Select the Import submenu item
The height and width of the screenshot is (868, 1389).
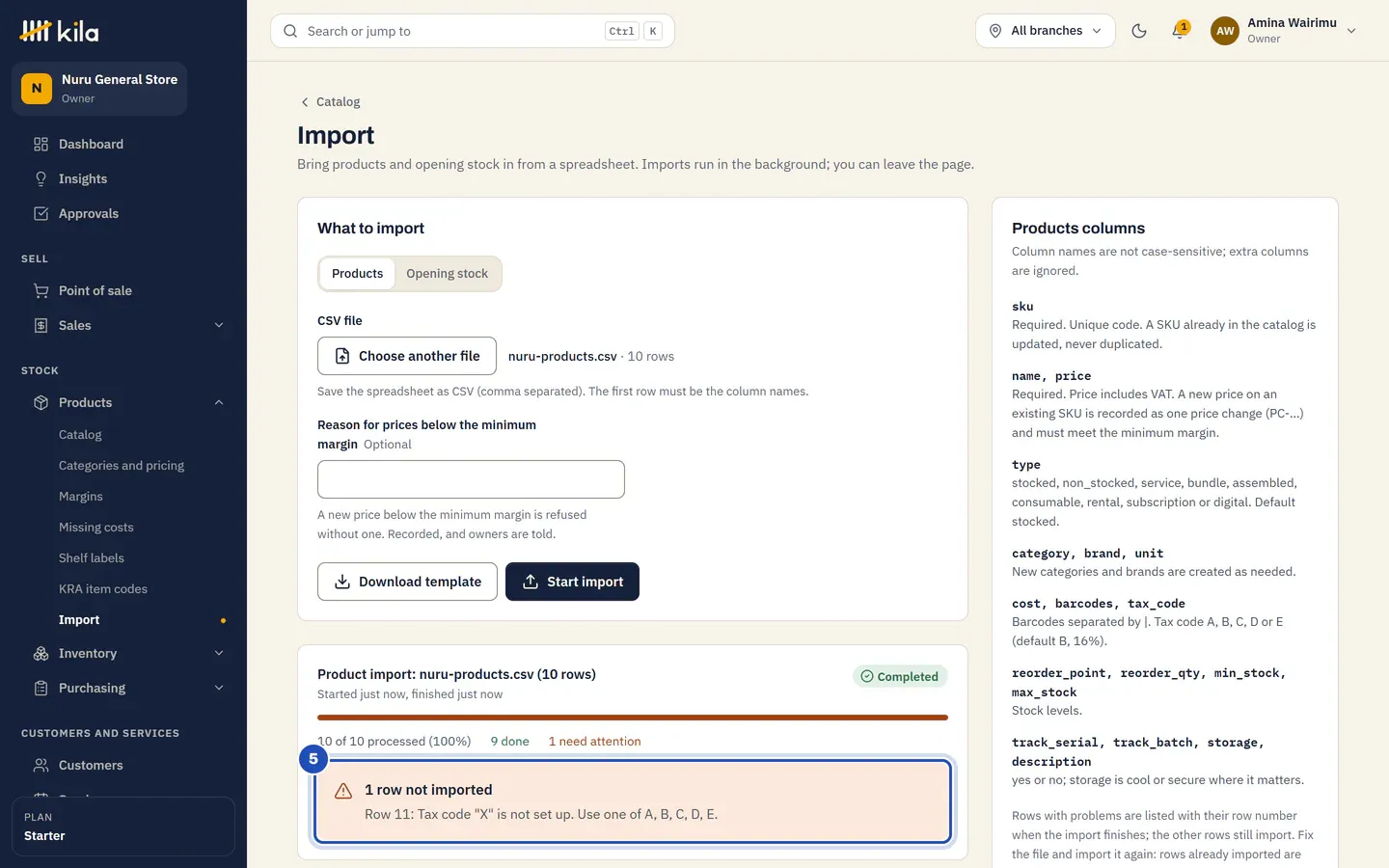point(79,620)
